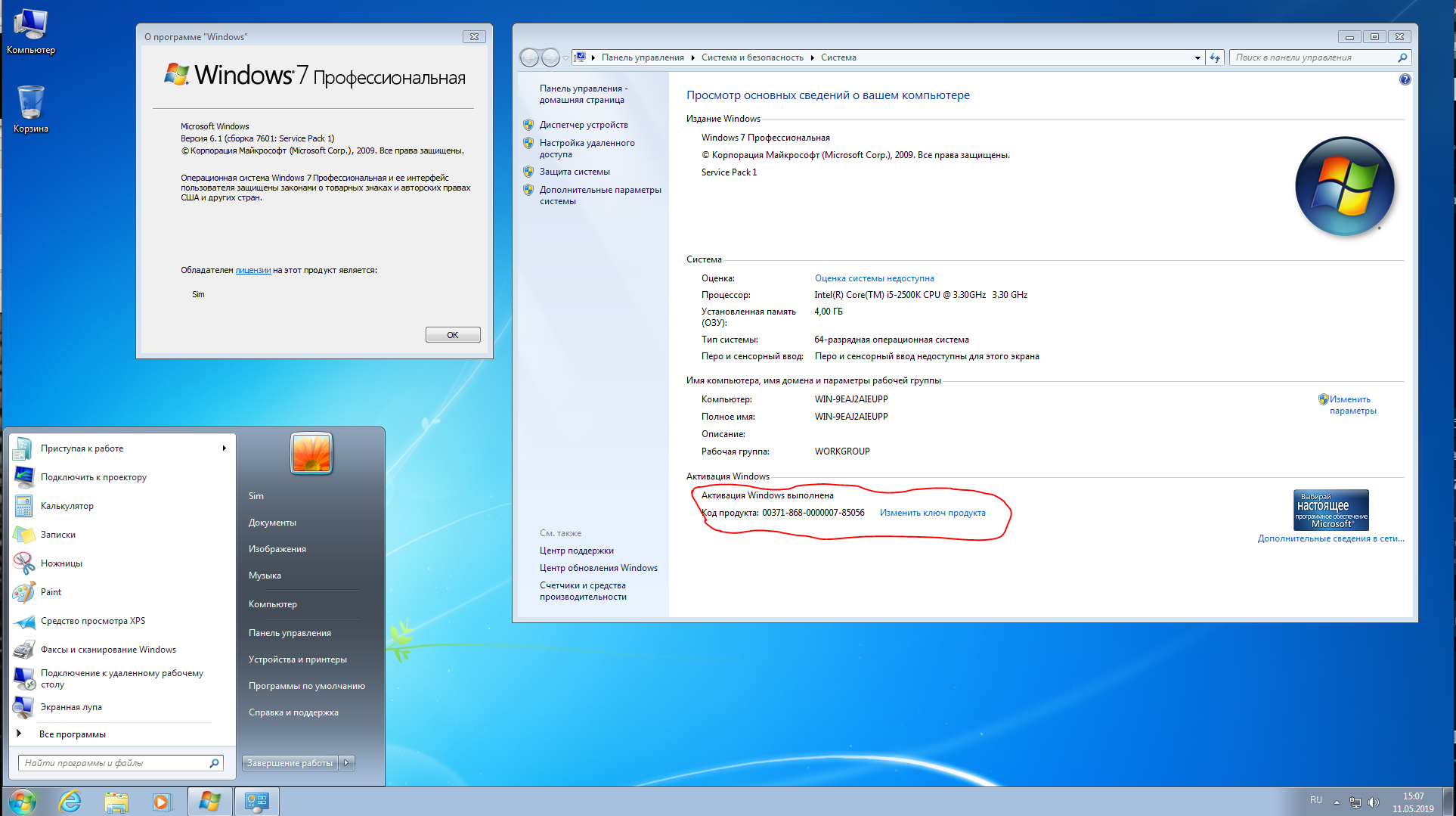Image resolution: width=1456 pixels, height=816 pixels.
Task: Open Настройка удаленного доступа
Action: [587, 148]
